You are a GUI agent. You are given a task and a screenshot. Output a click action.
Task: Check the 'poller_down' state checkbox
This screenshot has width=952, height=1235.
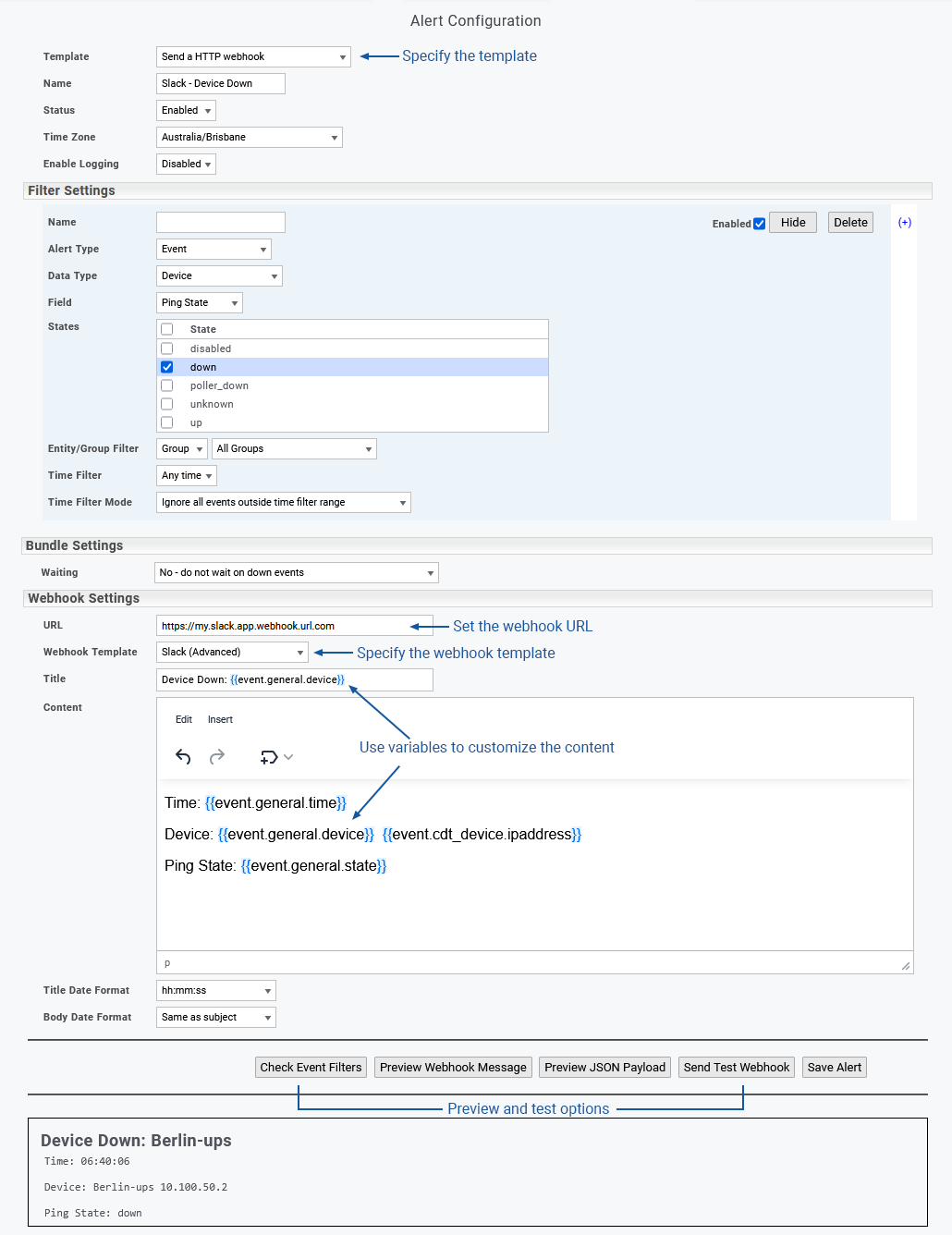167,385
